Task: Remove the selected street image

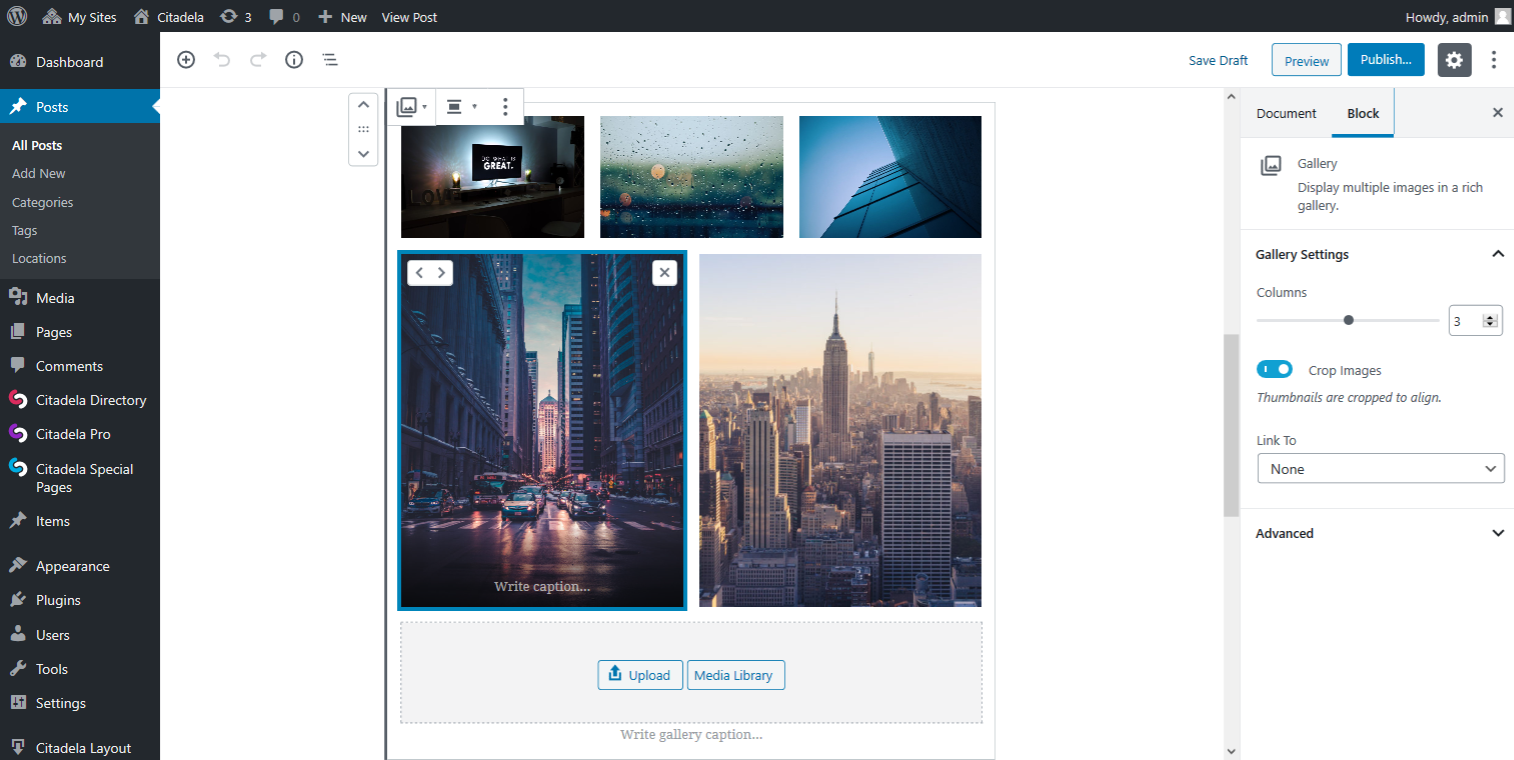Action: pyautogui.click(x=664, y=273)
